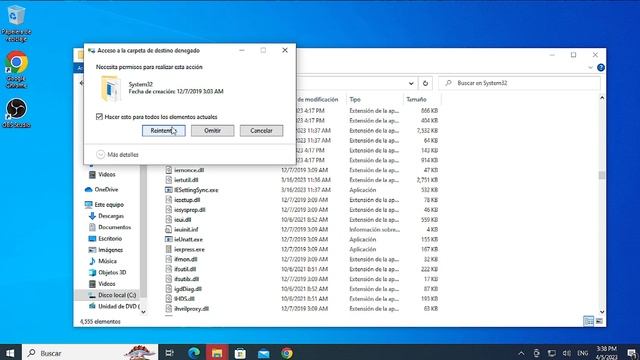Open taskbar clock showing 3:38 PM
This screenshot has width=640, height=360.
(607, 353)
